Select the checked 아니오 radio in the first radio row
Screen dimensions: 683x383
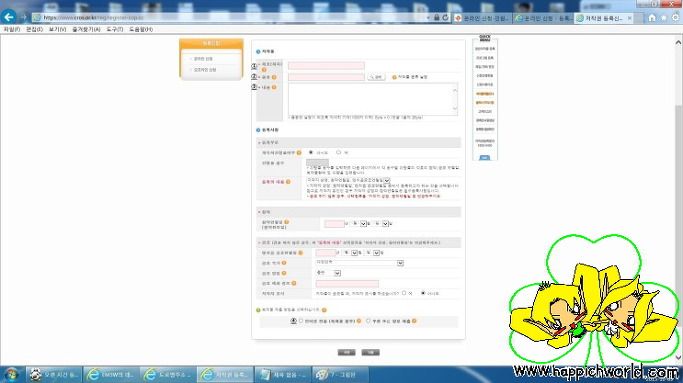311,153
